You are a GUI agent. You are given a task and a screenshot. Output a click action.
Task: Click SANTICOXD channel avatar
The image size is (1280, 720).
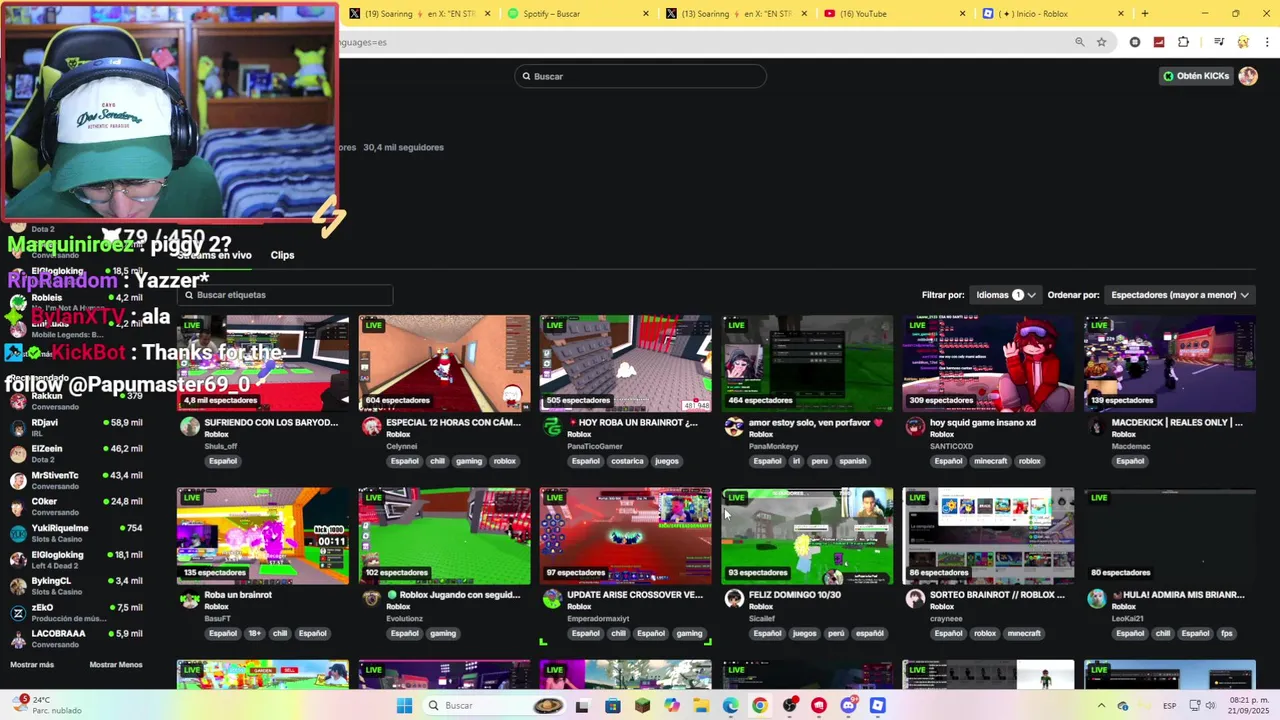click(915, 427)
